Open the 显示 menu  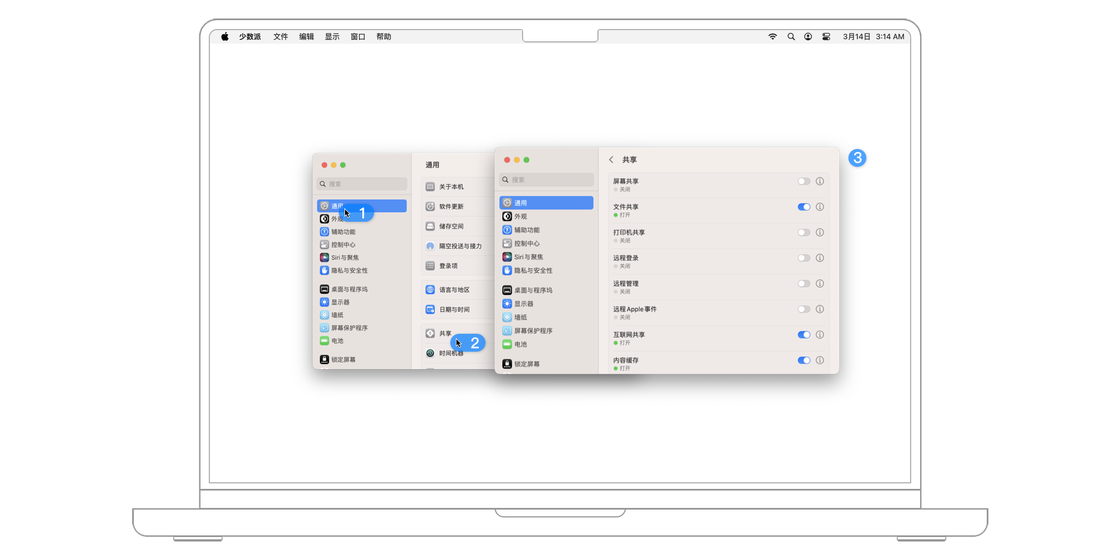(x=332, y=36)
